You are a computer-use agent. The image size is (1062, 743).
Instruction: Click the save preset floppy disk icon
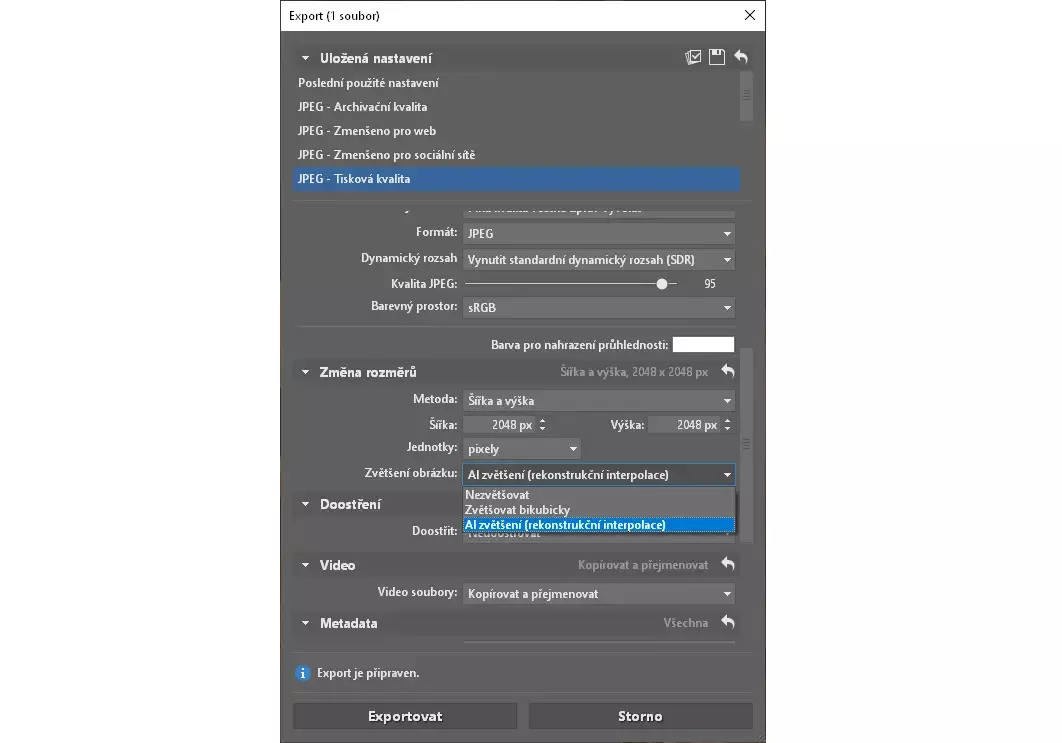pyautogui.click(x=717, y=58)
